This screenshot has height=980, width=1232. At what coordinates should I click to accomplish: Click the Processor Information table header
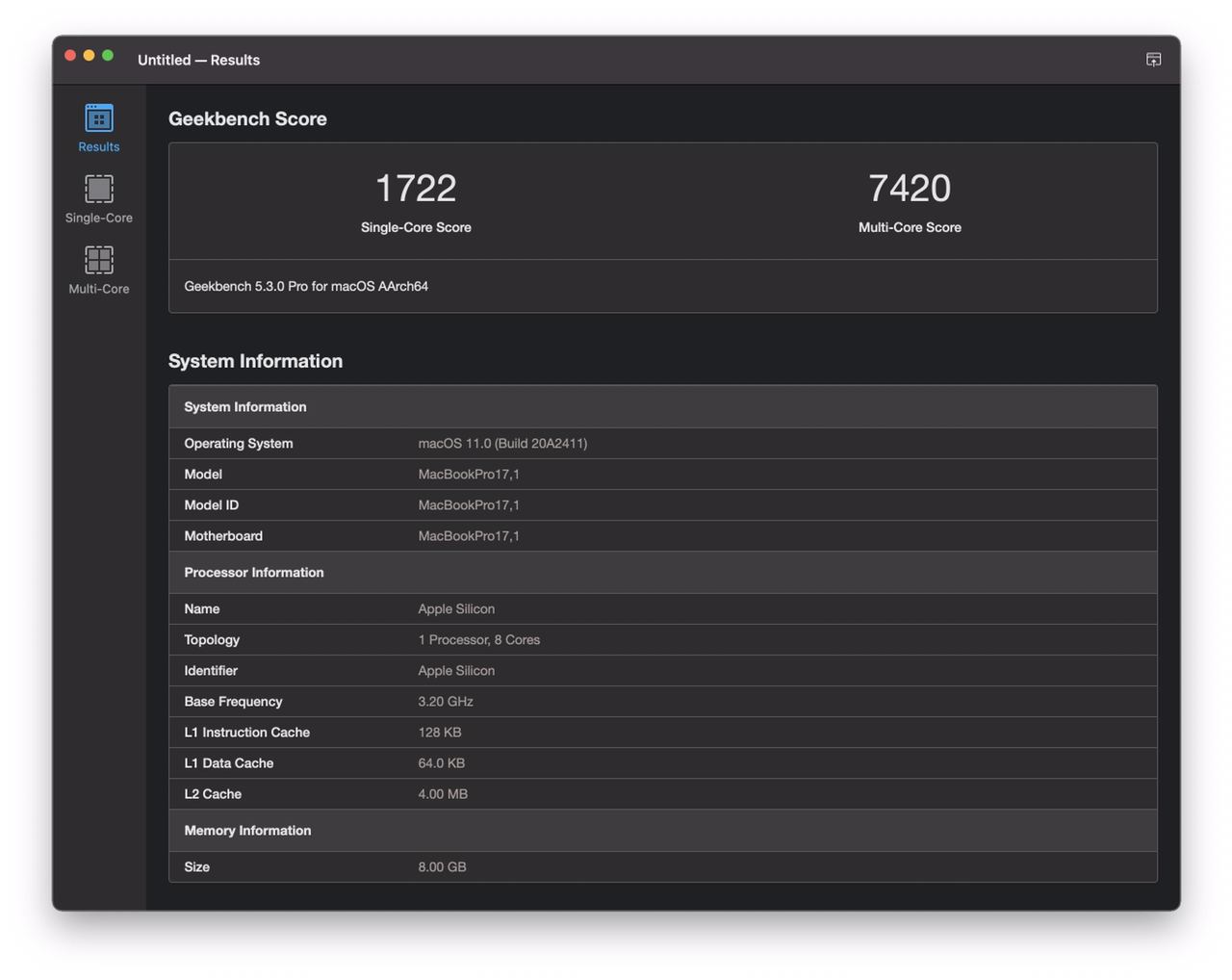click(662, 572)
